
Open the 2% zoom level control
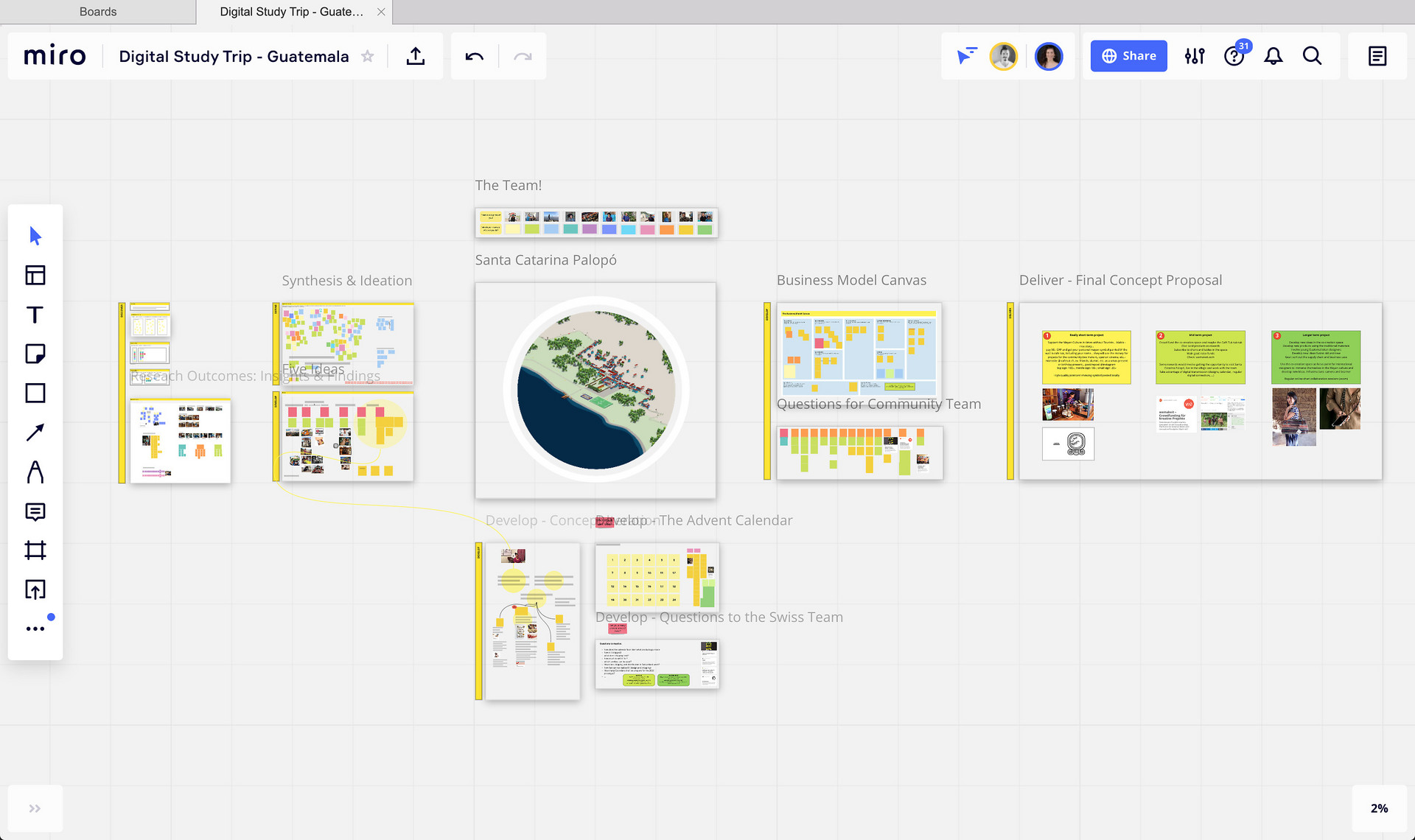pyautogui.click(x=1379, y=808)
